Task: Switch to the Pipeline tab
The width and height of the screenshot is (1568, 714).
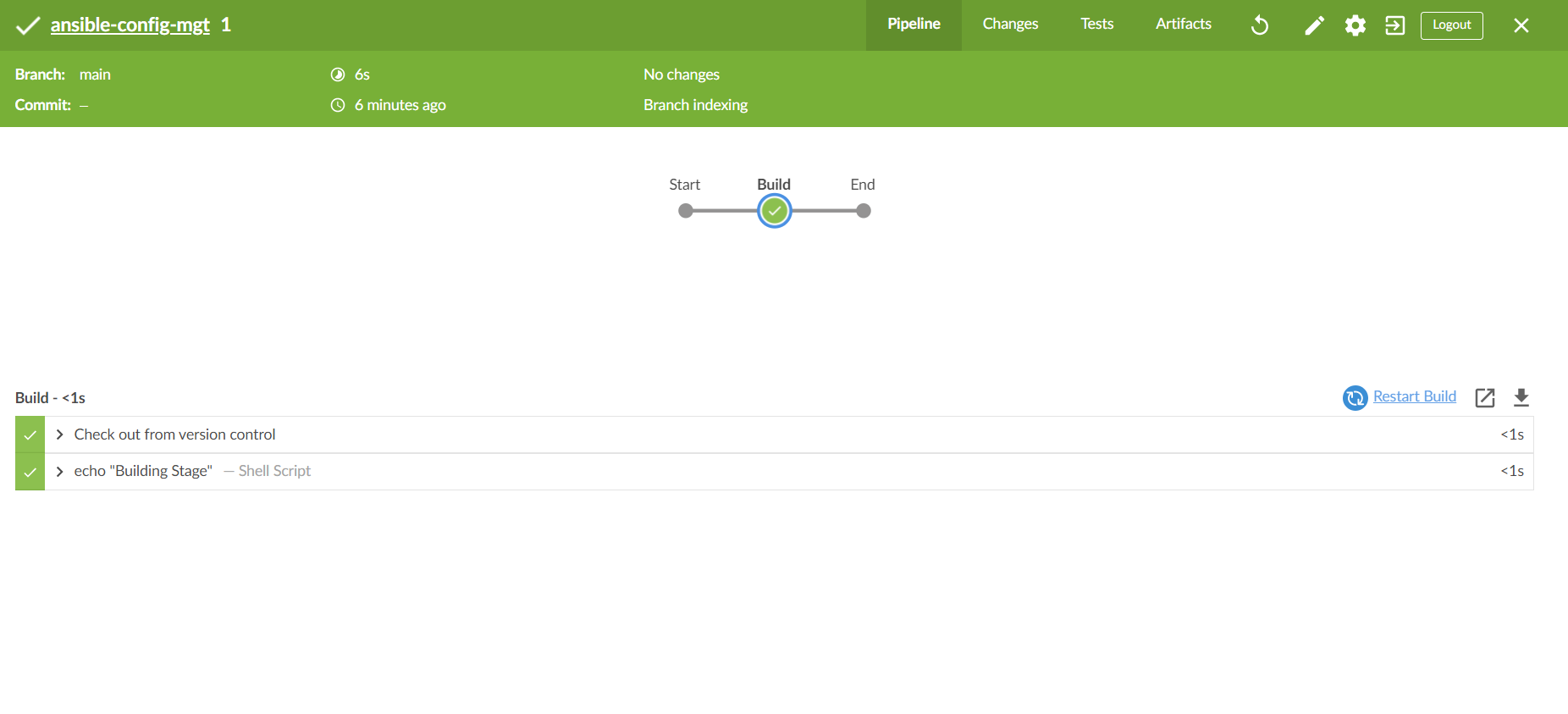Action: [x=914, y=25]
